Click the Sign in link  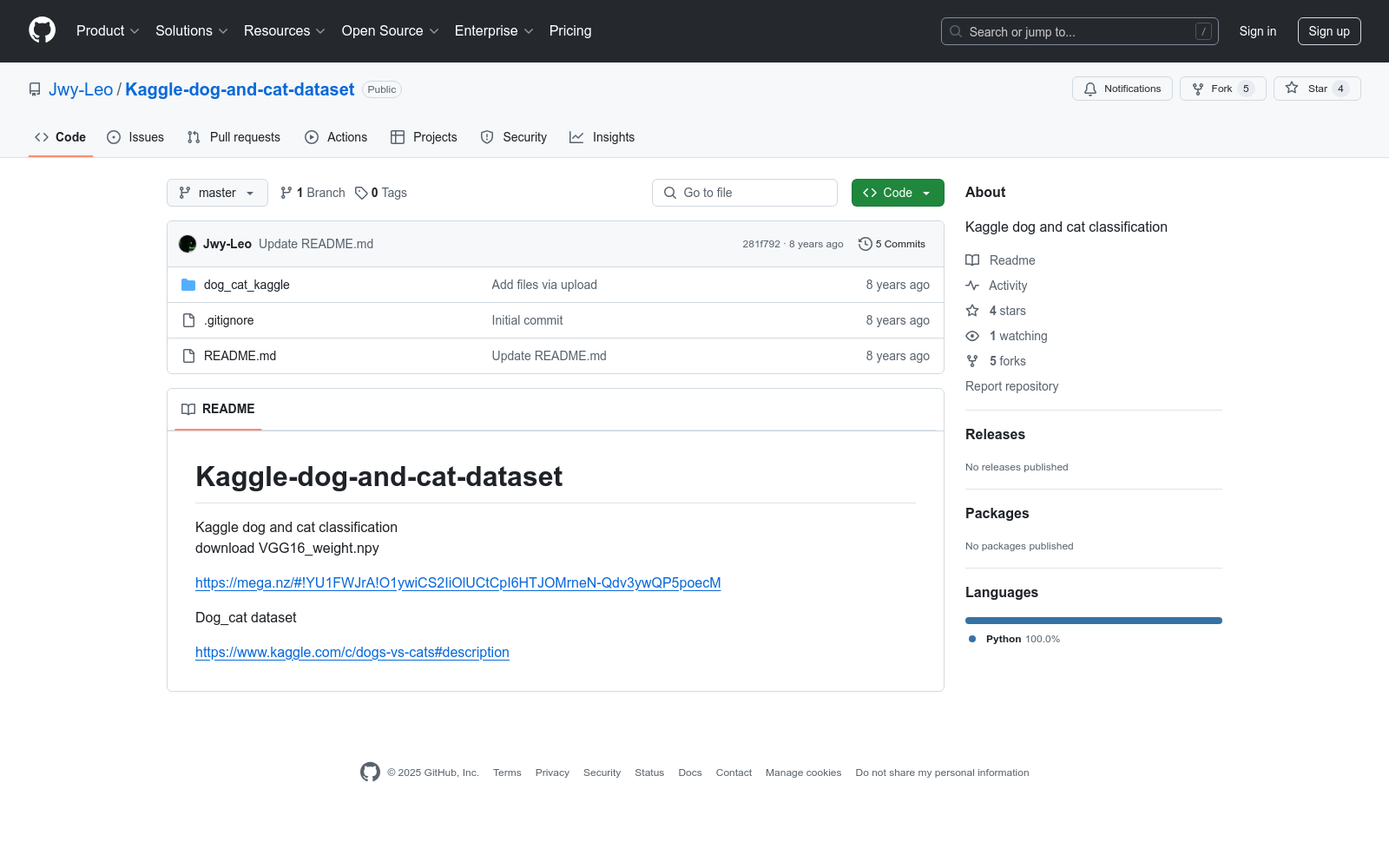click(1258, 31)
